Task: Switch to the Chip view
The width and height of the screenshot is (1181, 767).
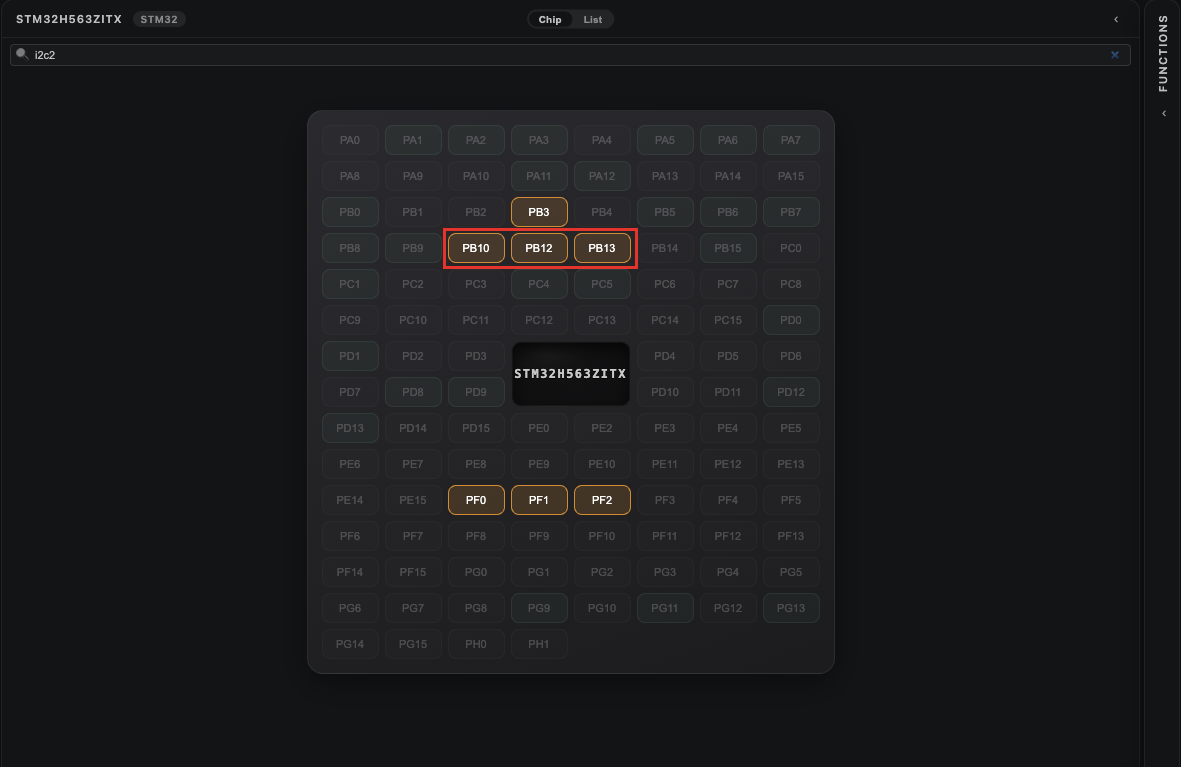Action: 550,20
